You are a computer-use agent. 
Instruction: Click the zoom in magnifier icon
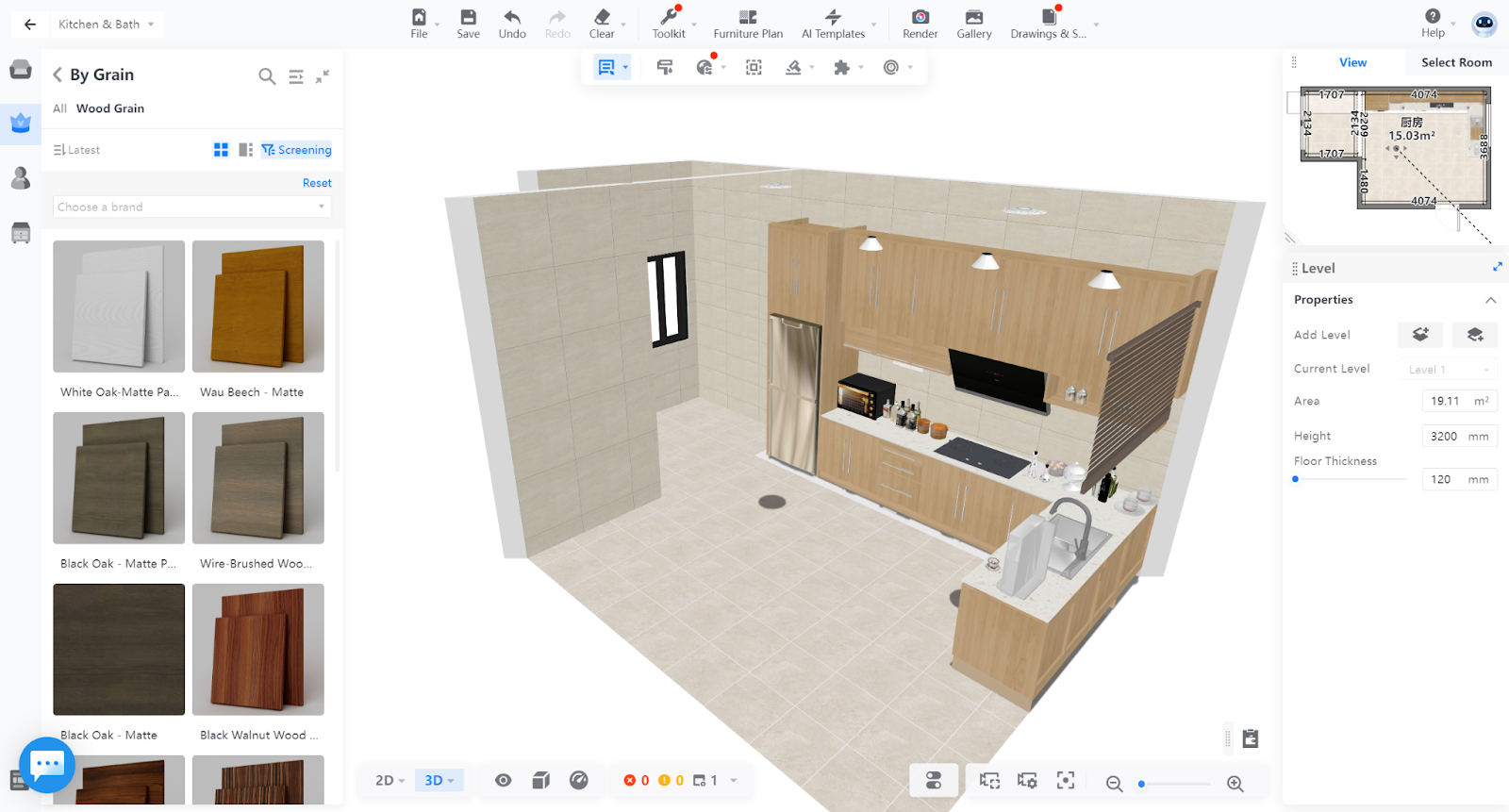point(1235,783)
